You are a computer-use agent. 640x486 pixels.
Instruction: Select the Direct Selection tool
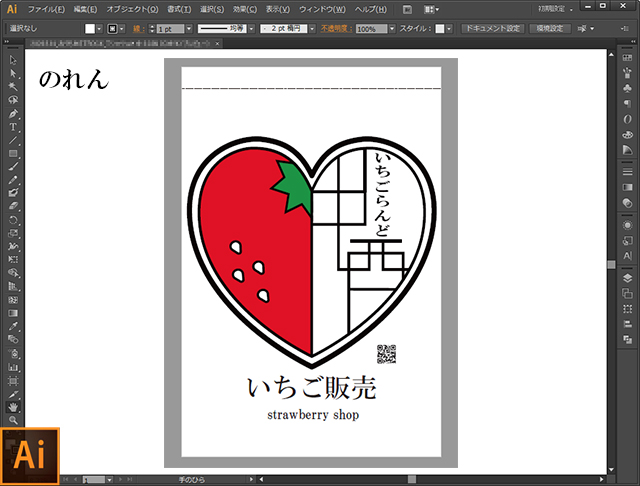tap(13, 74)
